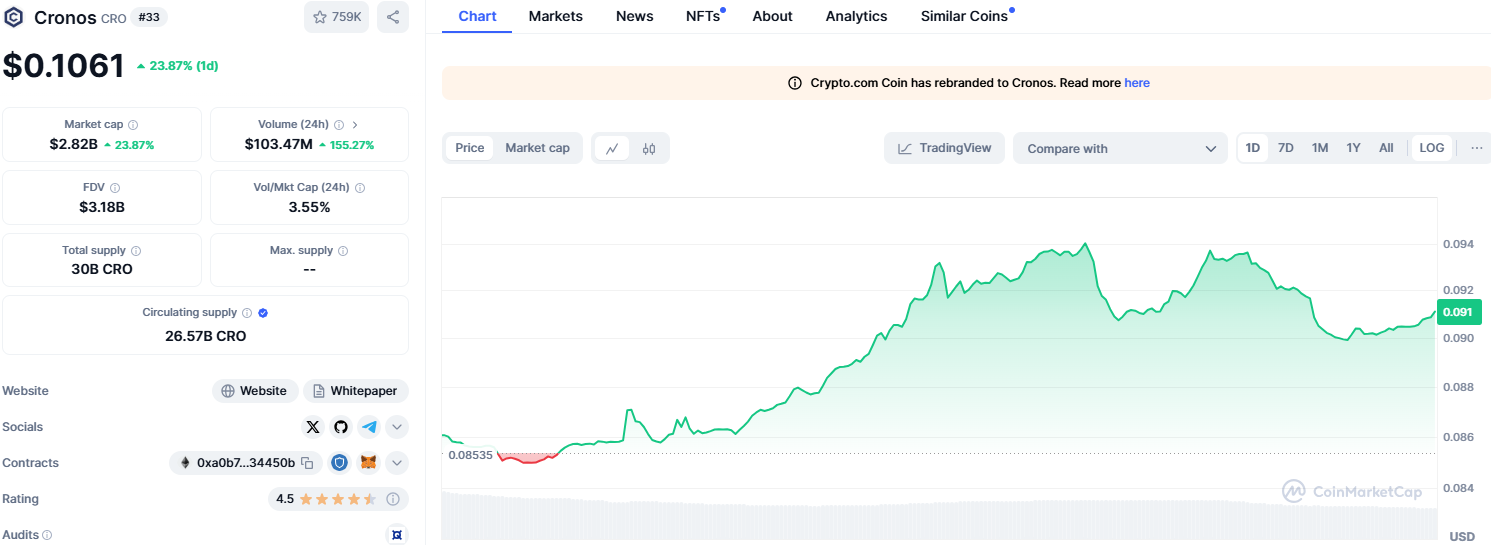Open the Markets tab
Screen dimensions: 1491x545
(556, 16)
